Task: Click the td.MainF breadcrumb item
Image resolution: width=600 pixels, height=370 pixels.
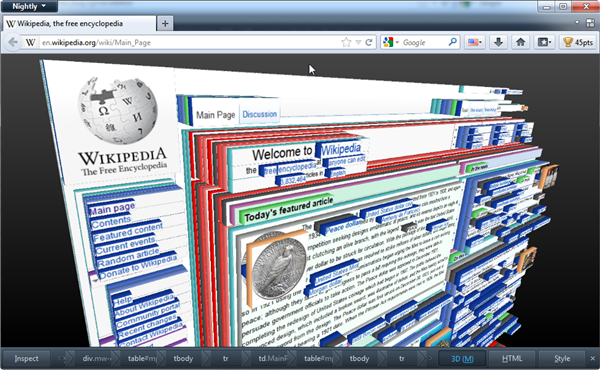Action: coord(272,359)
